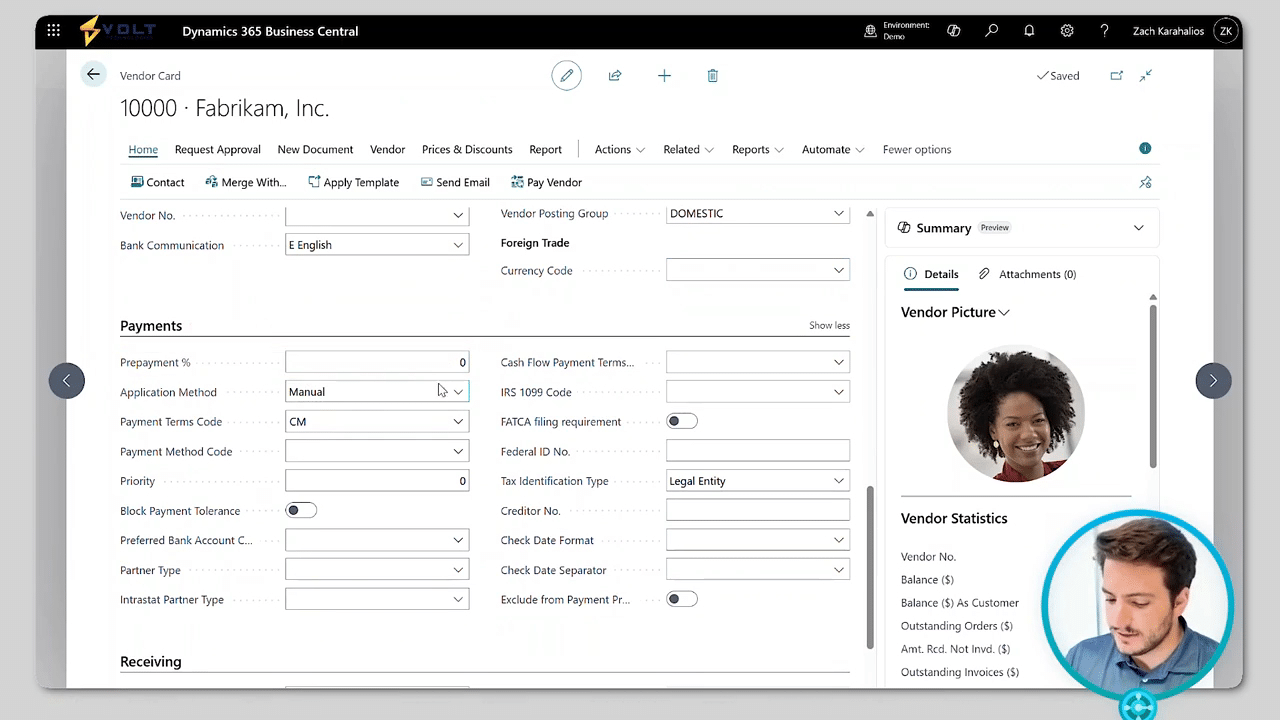1280x720 pixels.
Task: Click the edit pencil icon
Action: (566, 75)
